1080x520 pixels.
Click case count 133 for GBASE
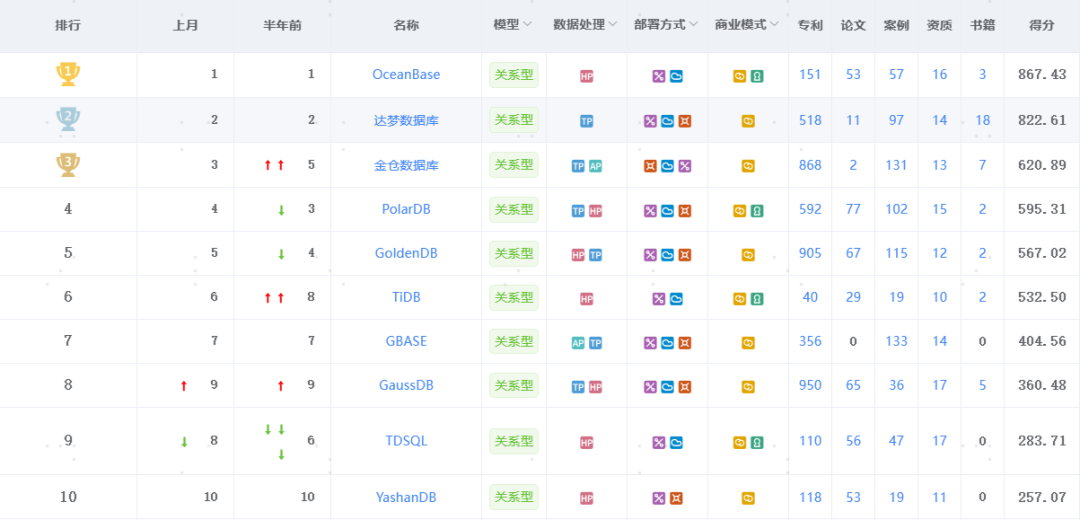pos(896,342)
